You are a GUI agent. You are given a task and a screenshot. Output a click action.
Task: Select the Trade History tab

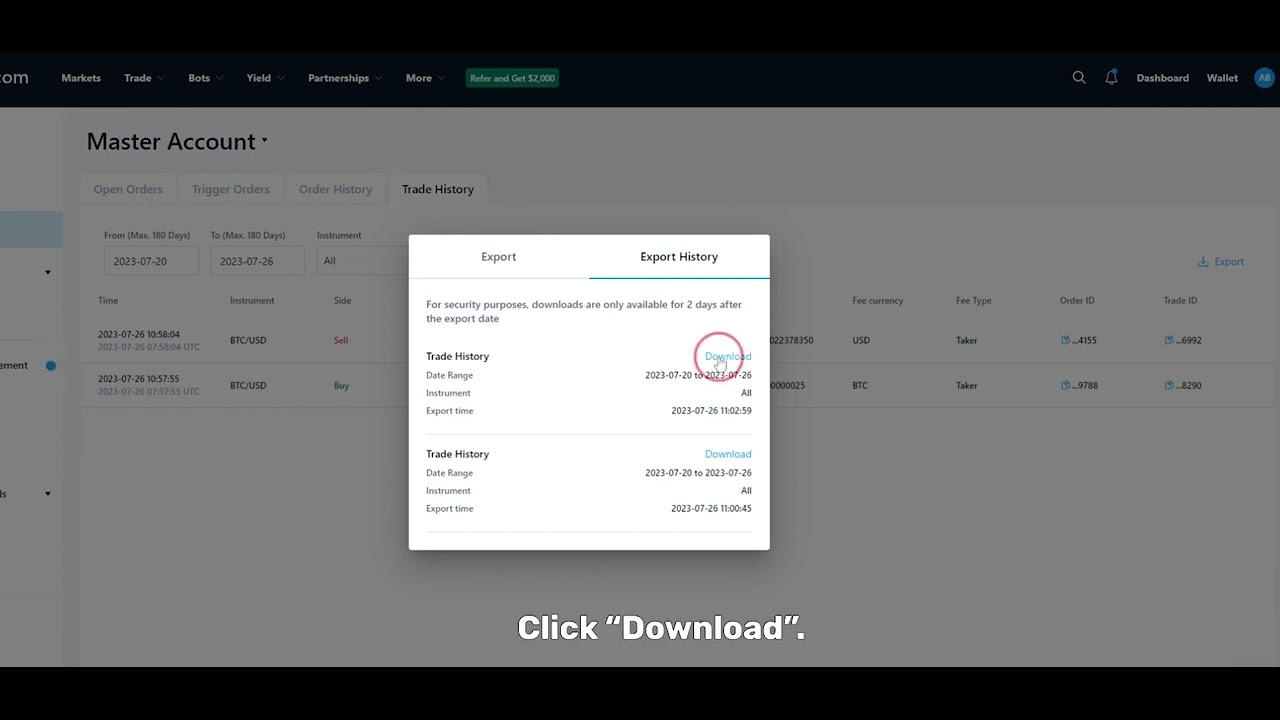(438, 189)
